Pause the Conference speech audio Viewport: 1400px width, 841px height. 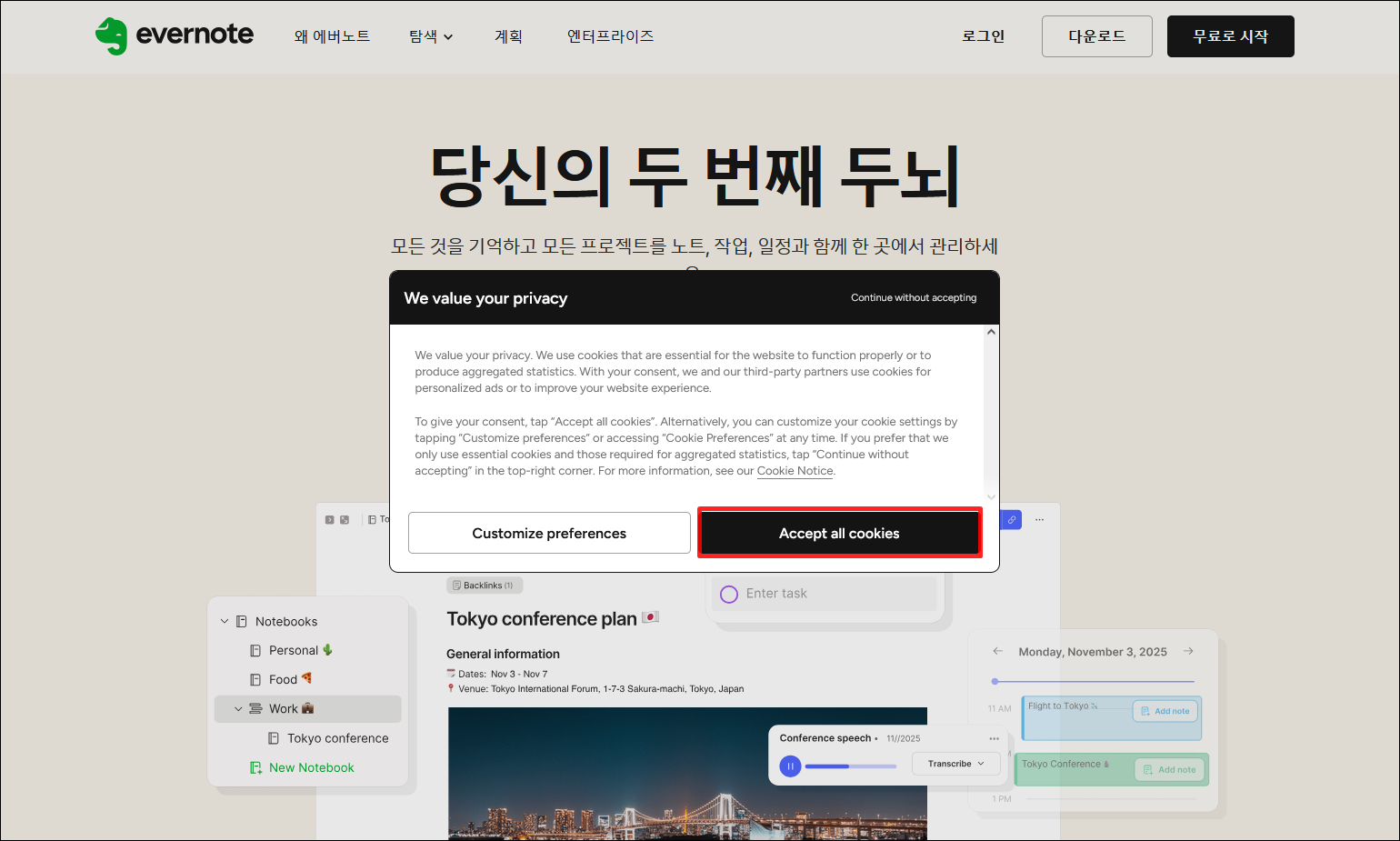(791, 766)
